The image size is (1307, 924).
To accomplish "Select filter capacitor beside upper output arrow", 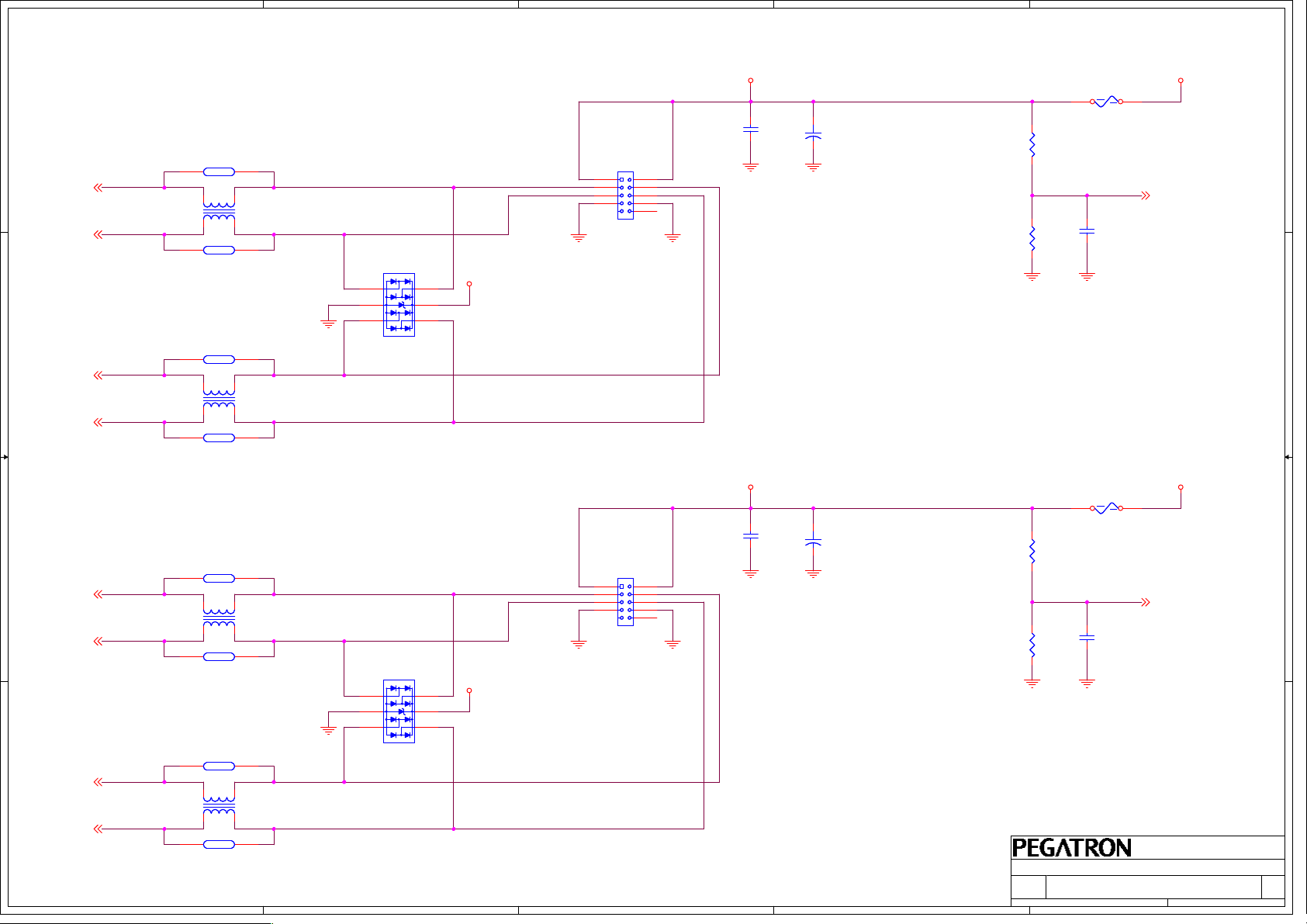I will pos(1087,231).
